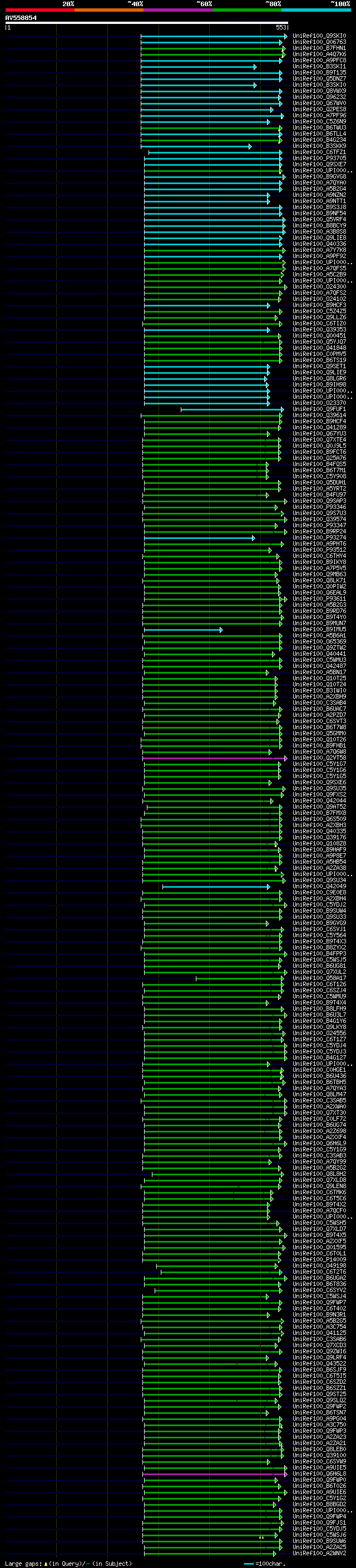Click the purple alignment bar for UniRef100_Q6H6L8
The image size is (356, 1568).
pos(215,1473)
